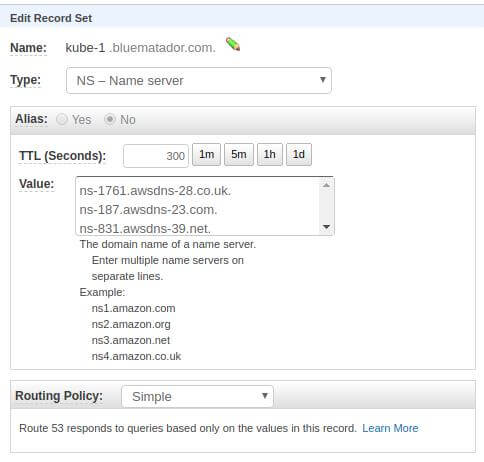The image size is (484, 462).
Task: Open the Learn More link
Action: 390,428
